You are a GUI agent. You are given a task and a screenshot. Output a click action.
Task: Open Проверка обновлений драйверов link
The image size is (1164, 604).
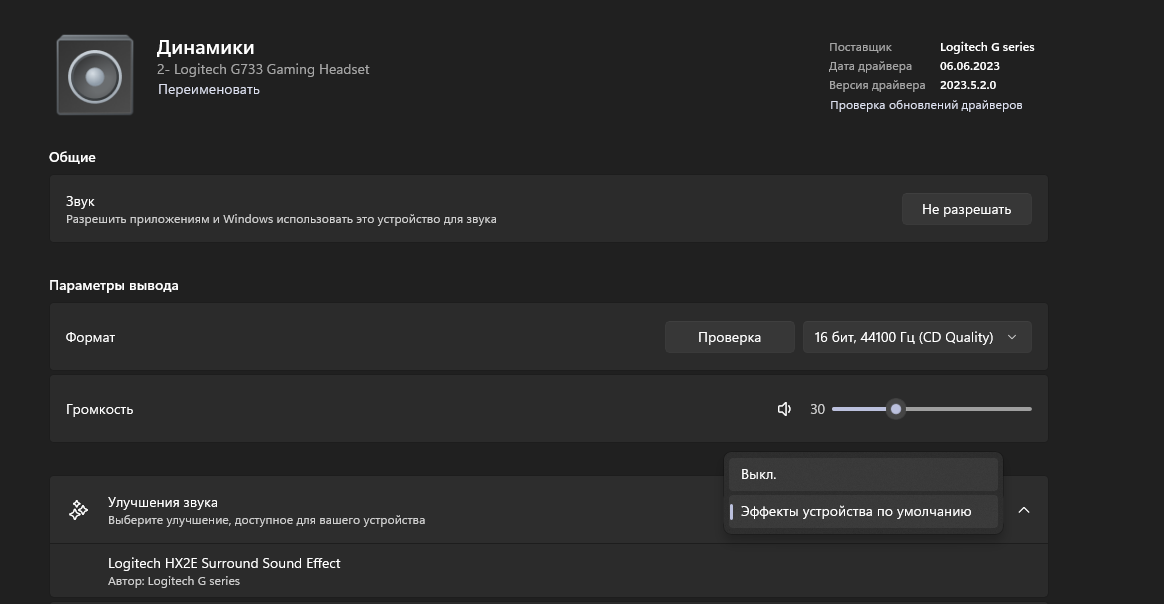[926, 105]
